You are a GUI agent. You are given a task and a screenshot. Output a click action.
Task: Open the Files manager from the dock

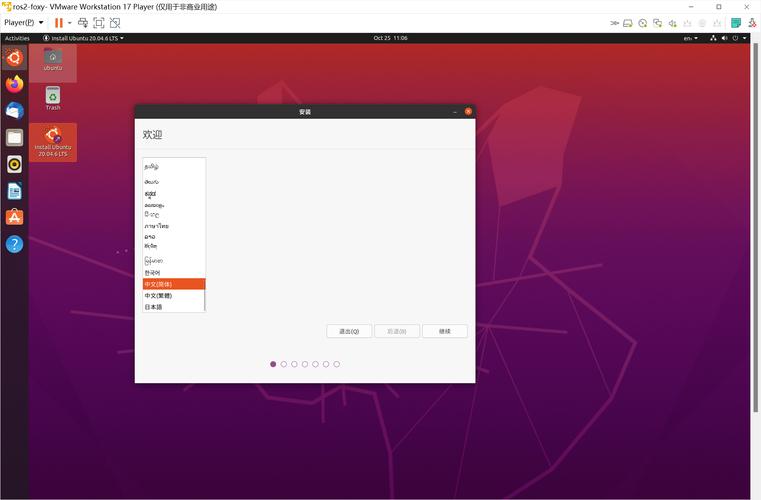(15, 138)
